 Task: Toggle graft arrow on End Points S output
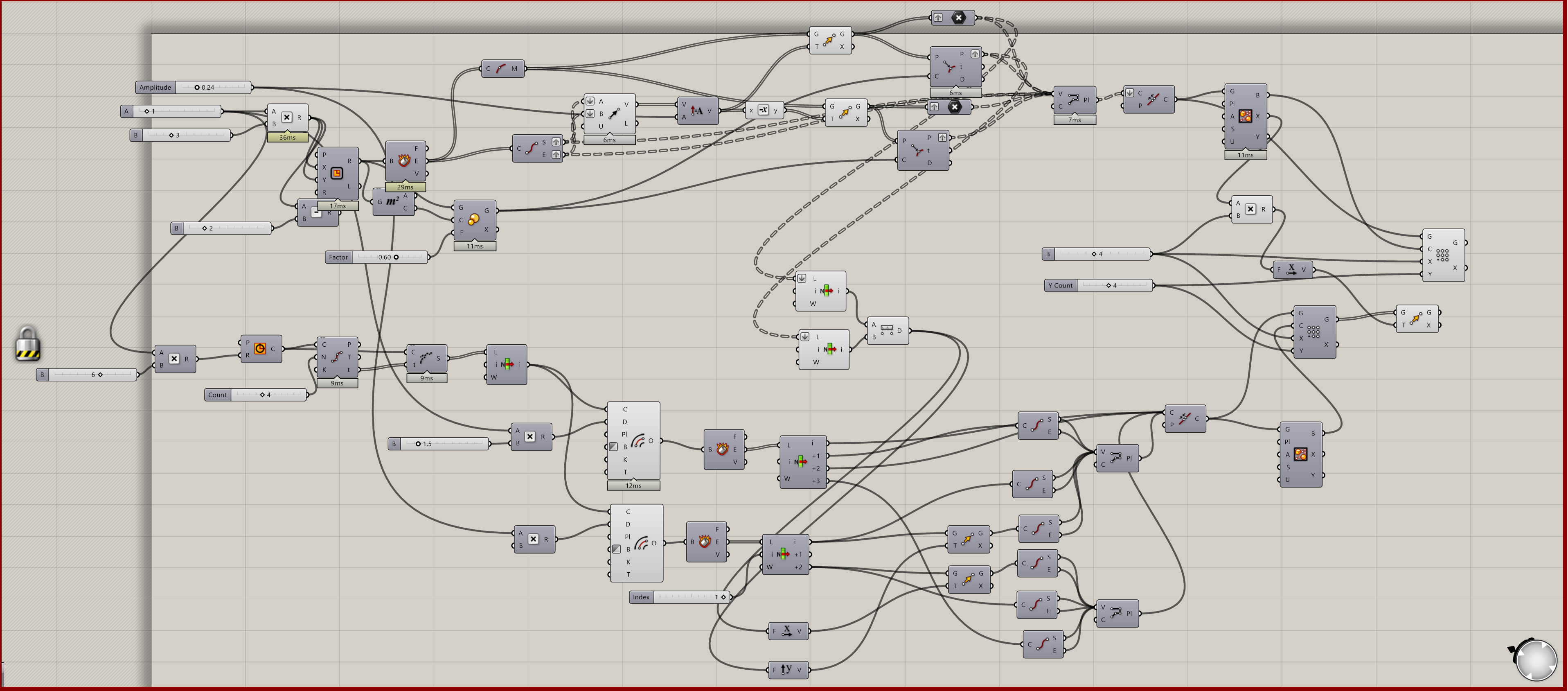(x=556, y=142)
